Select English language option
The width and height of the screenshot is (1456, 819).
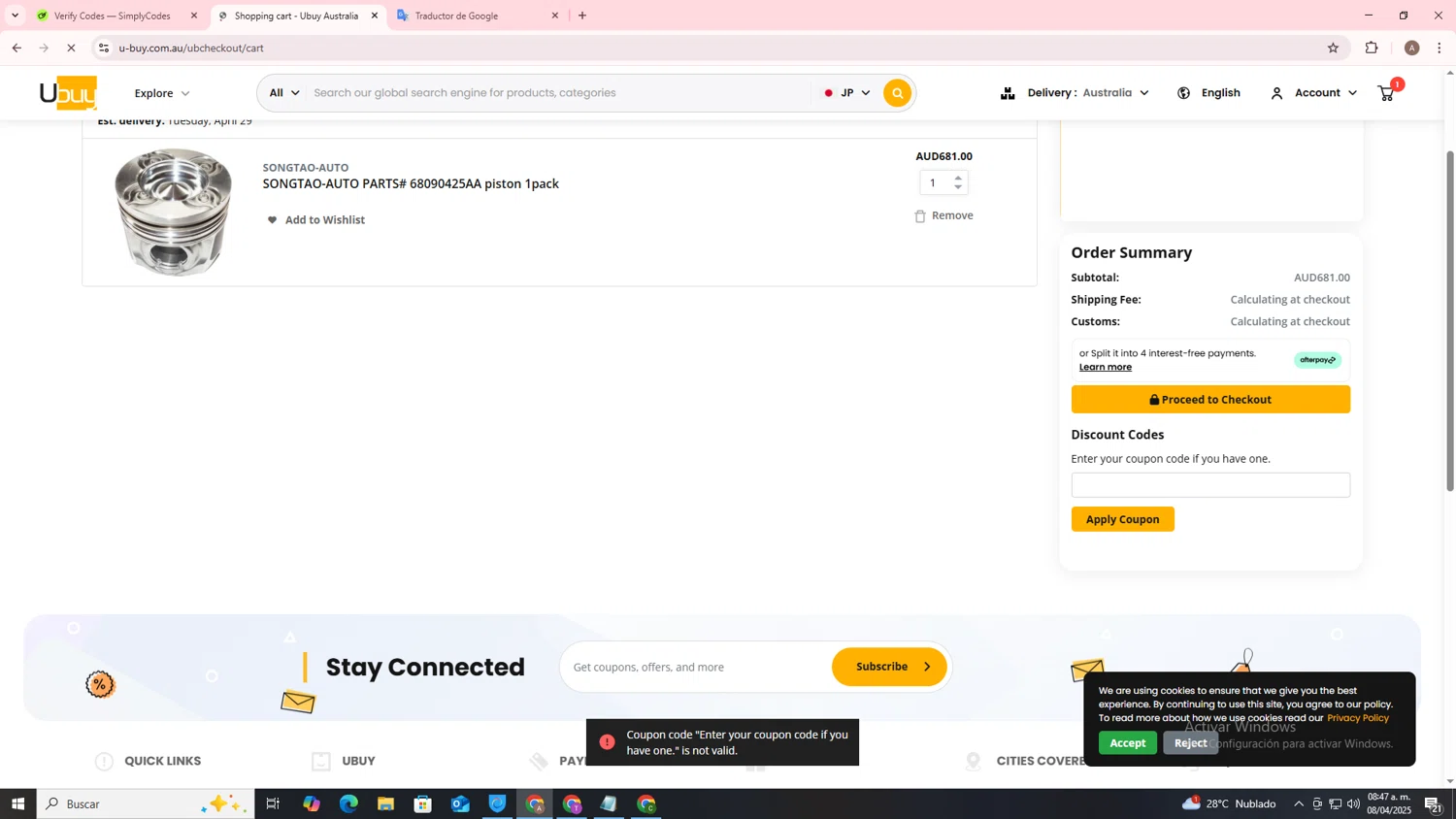[1220, 93]
